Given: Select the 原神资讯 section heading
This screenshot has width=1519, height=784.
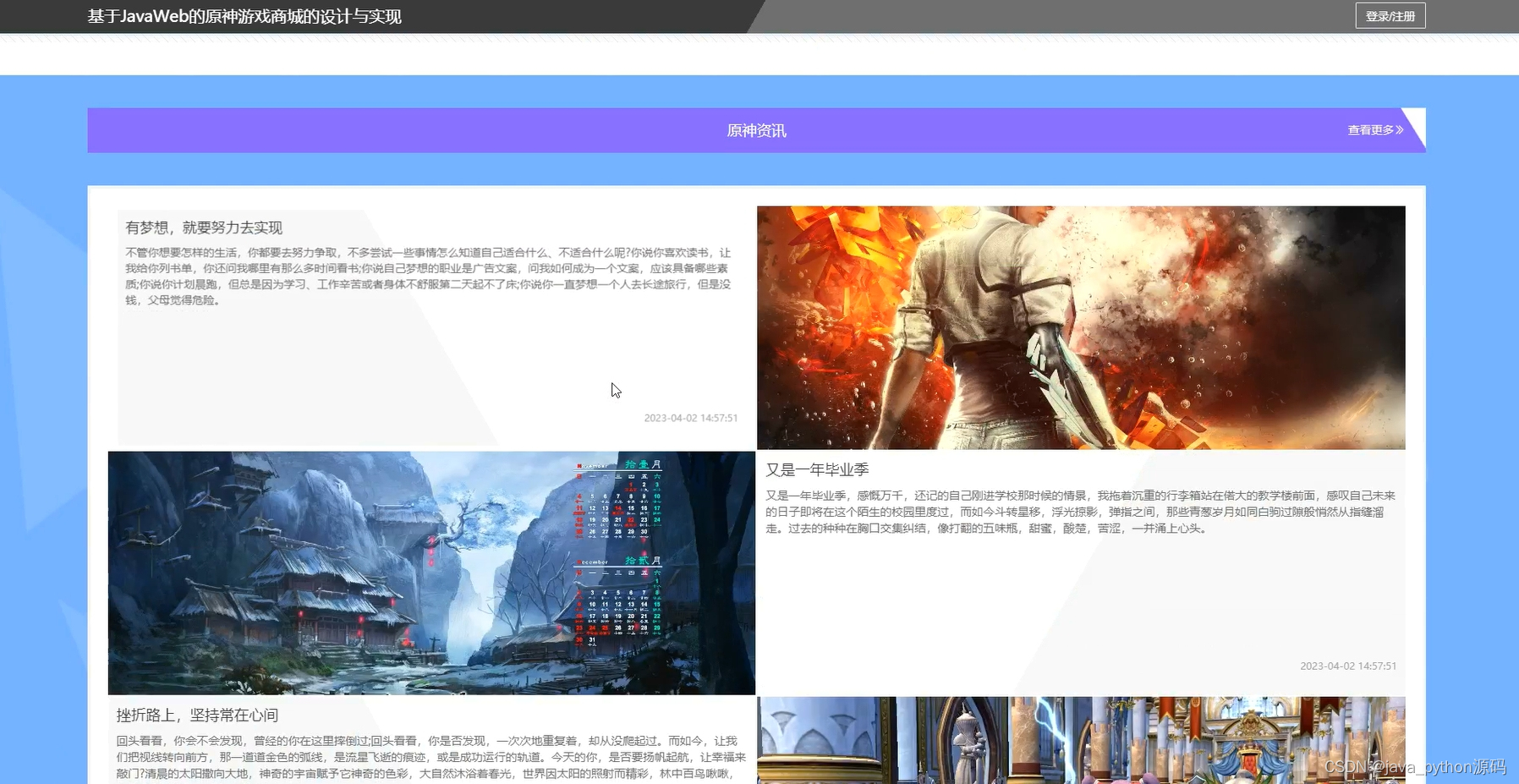Looking at the screenshot, I should (x=756, y=130).
